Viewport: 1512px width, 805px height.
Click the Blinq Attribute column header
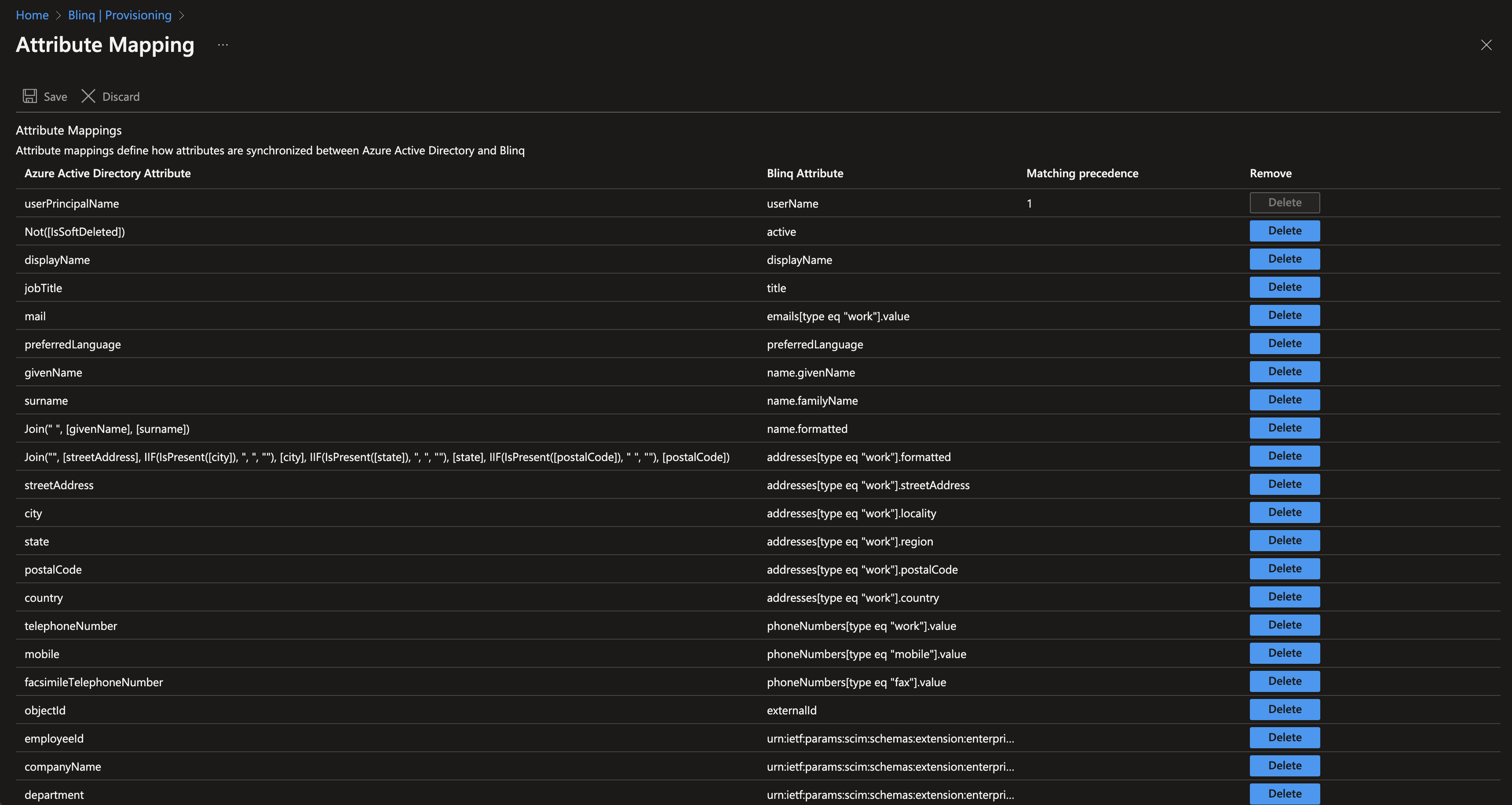[x=805, y=173]
